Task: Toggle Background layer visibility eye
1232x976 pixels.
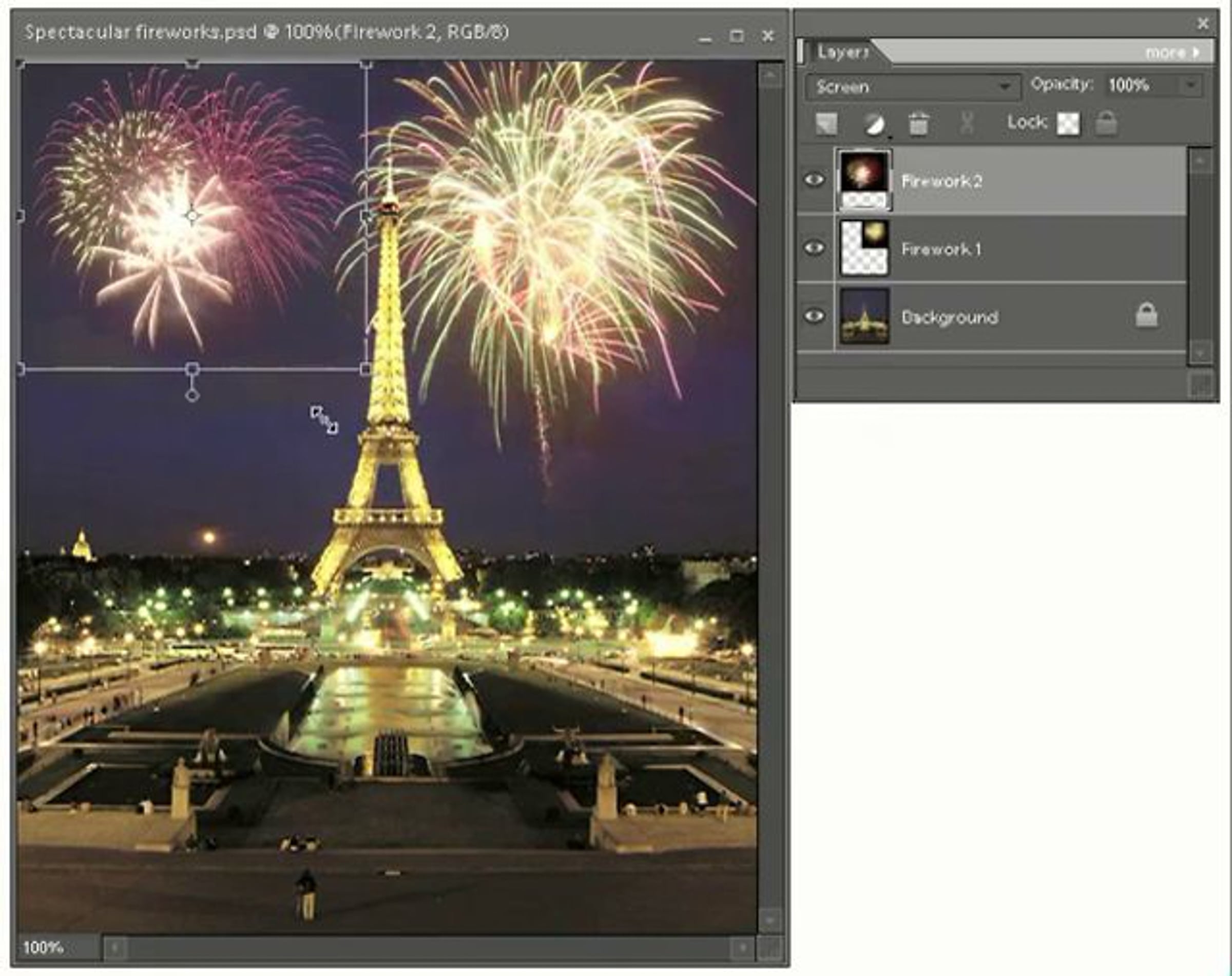Action: pos(814,316)
